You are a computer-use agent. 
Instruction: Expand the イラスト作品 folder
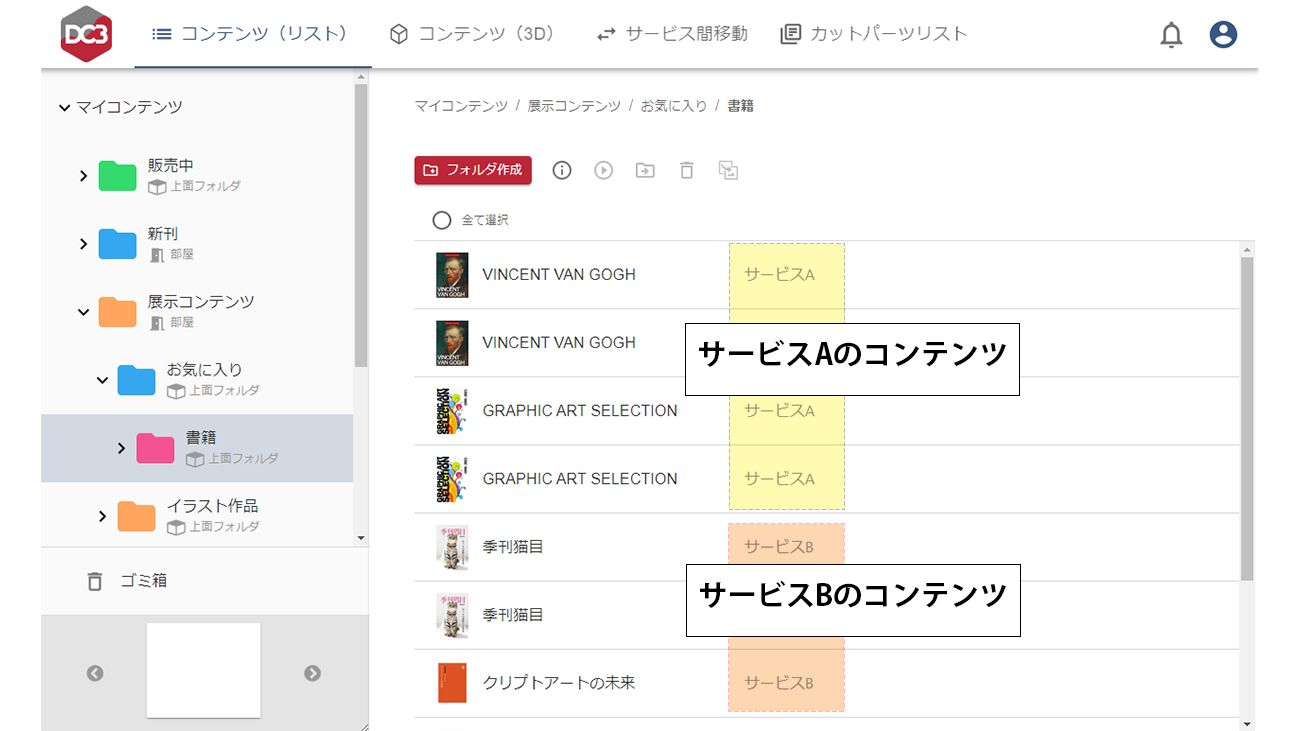click(103, 516)
